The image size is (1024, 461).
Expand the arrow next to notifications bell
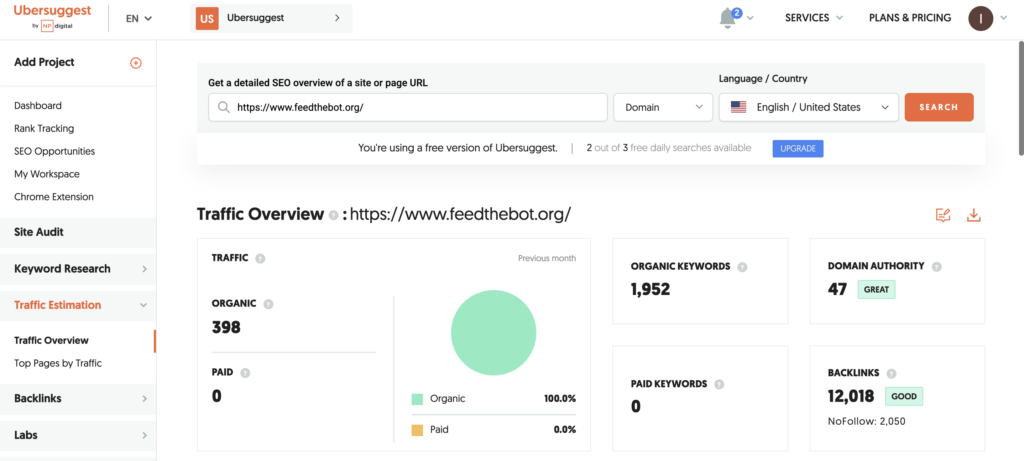pos(750,18)
